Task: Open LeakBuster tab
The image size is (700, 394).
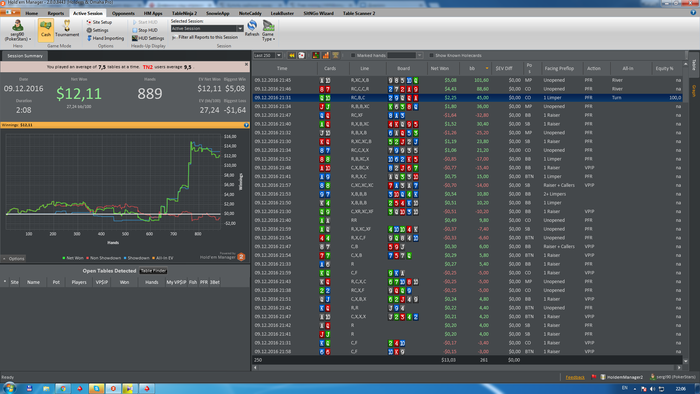Action: (283, 13)
